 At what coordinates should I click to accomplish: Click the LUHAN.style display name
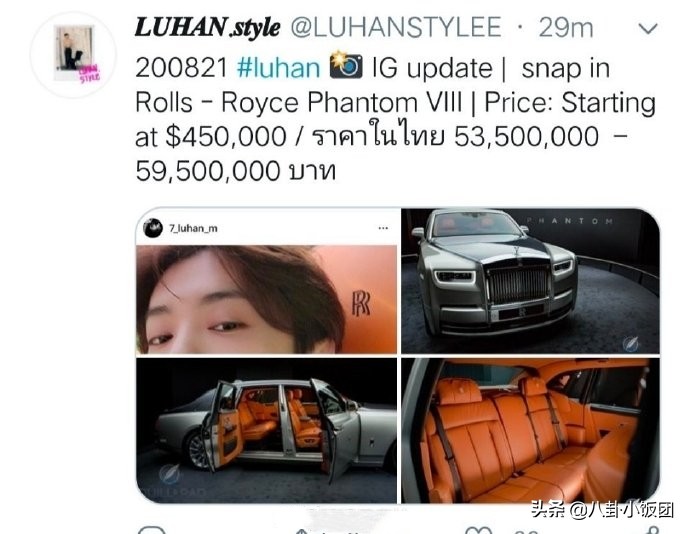pyautogui.click(x=207, y=27)
